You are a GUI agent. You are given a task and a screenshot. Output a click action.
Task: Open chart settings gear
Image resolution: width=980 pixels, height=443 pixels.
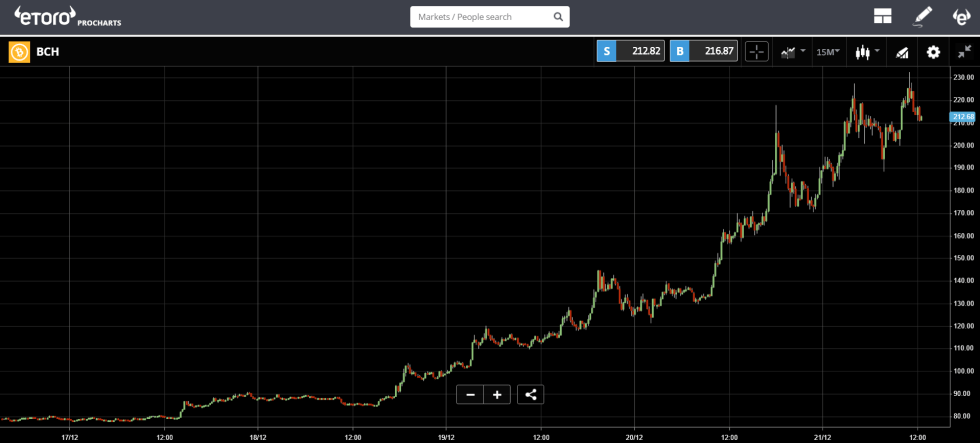pos(933,51)
